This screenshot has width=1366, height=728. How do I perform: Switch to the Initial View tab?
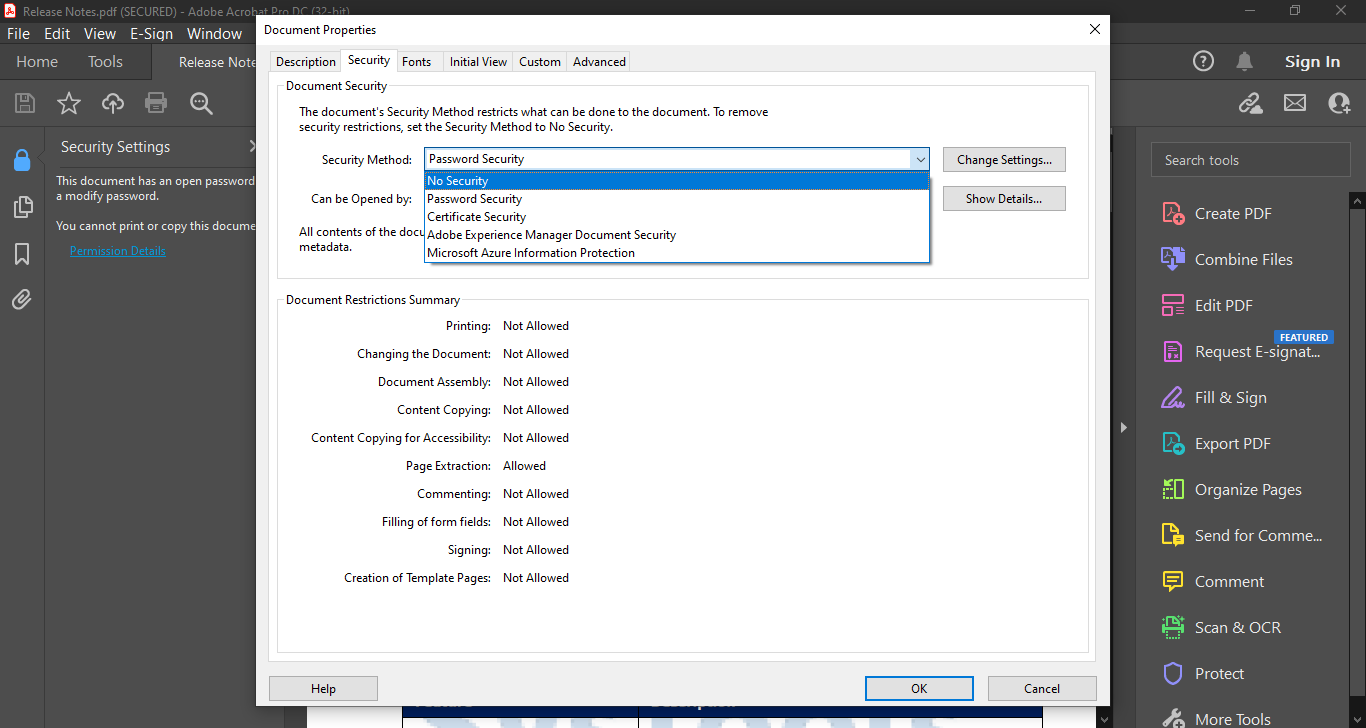pos(478,62)
